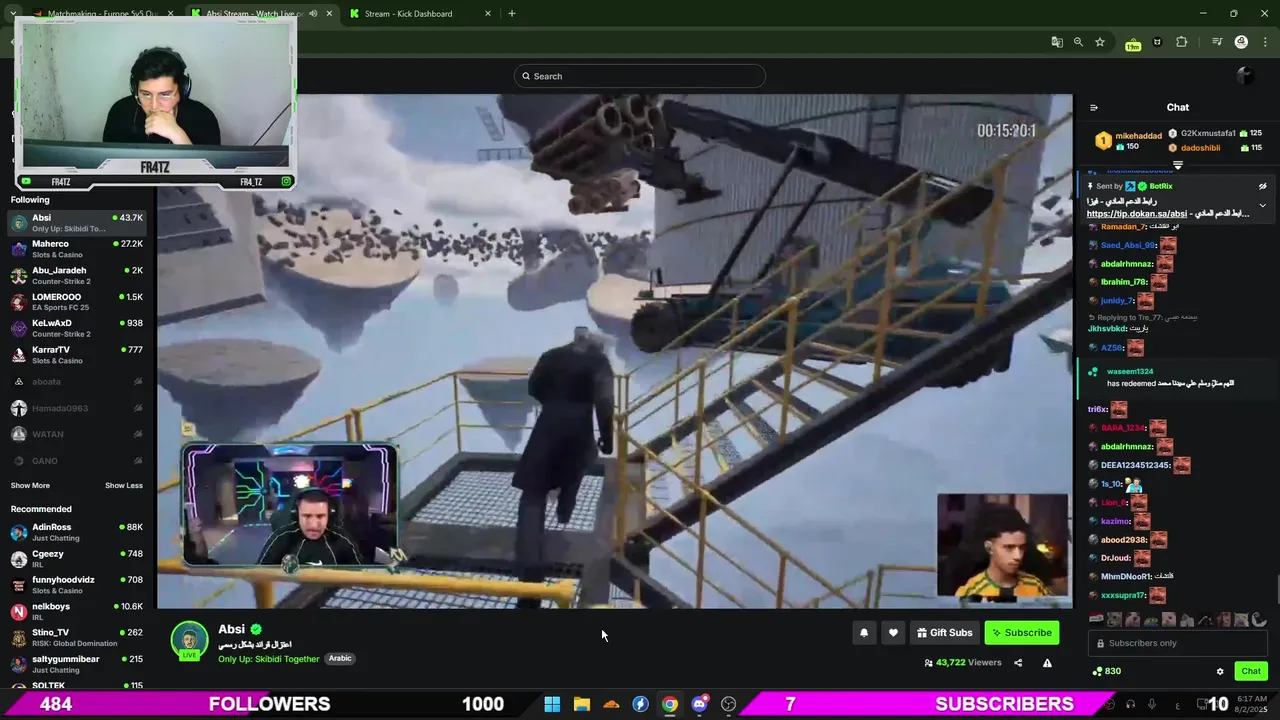Open Windows Start menu

552,704
